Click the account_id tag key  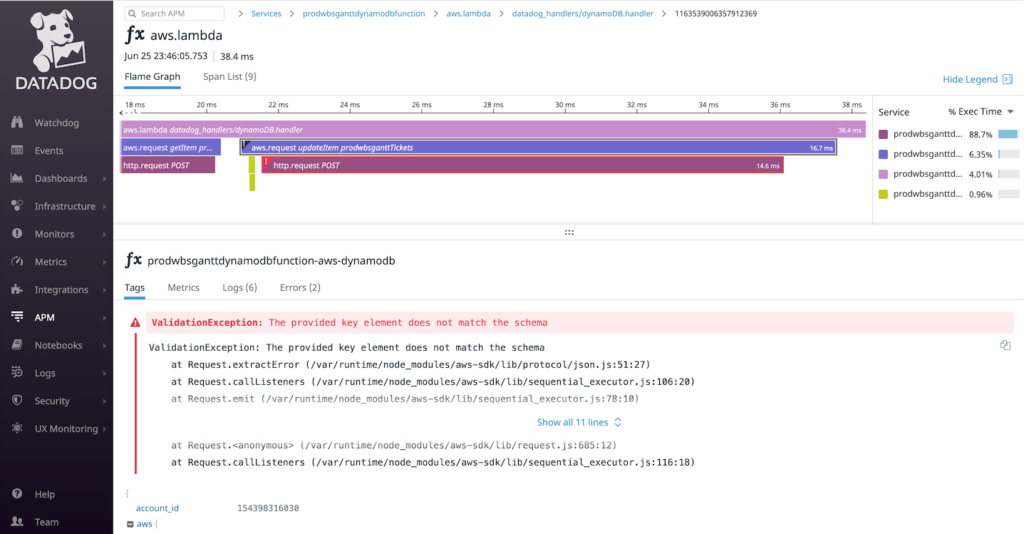coord(157,508)
